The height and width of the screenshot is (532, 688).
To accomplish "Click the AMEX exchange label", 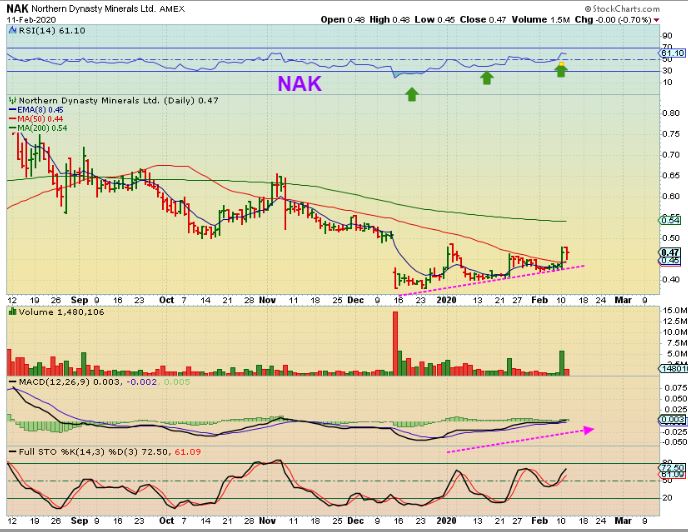I will [x=172, y=9].
